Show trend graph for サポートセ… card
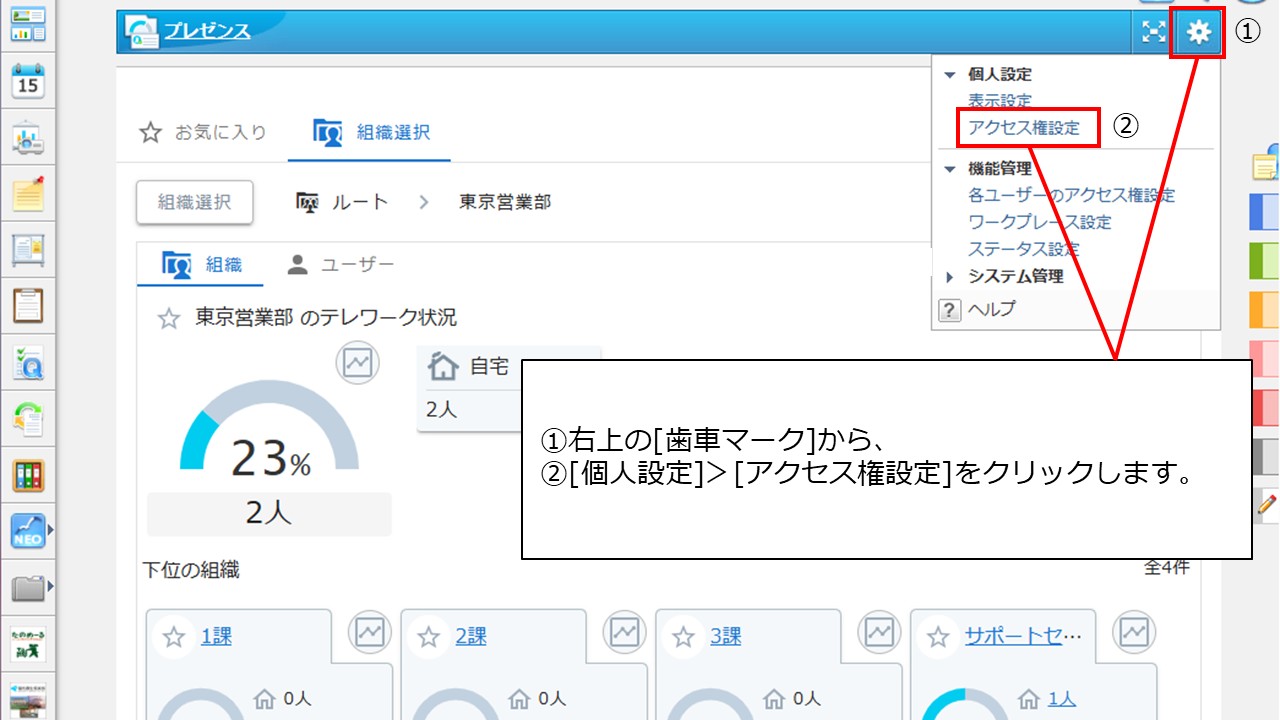This screenshot has width=1280, height=720. coord(1134,632)
